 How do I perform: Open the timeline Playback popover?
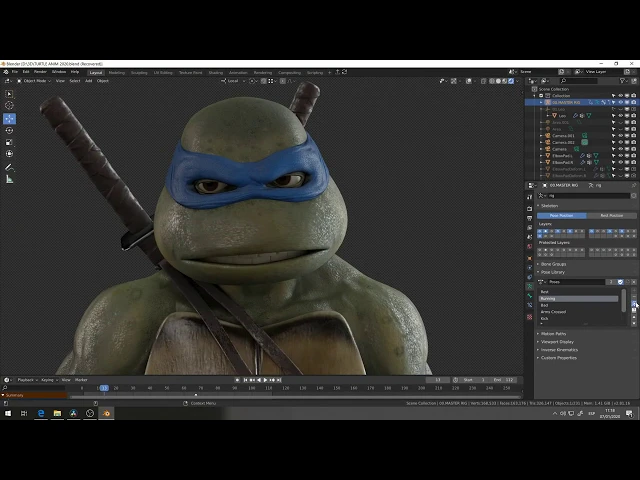[27, 380]
